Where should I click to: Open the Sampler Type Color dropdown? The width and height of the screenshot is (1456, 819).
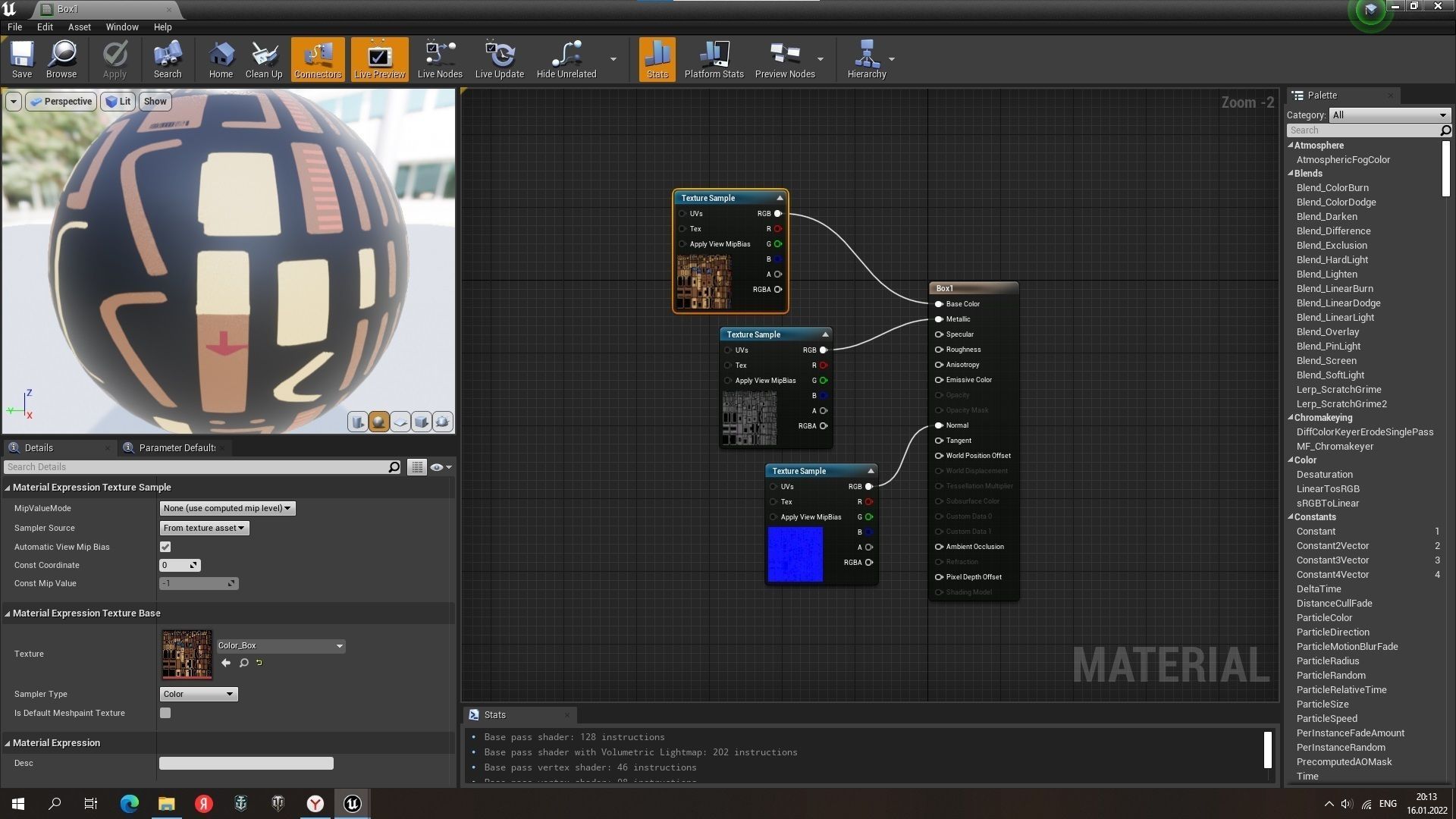tap(198, 694)
